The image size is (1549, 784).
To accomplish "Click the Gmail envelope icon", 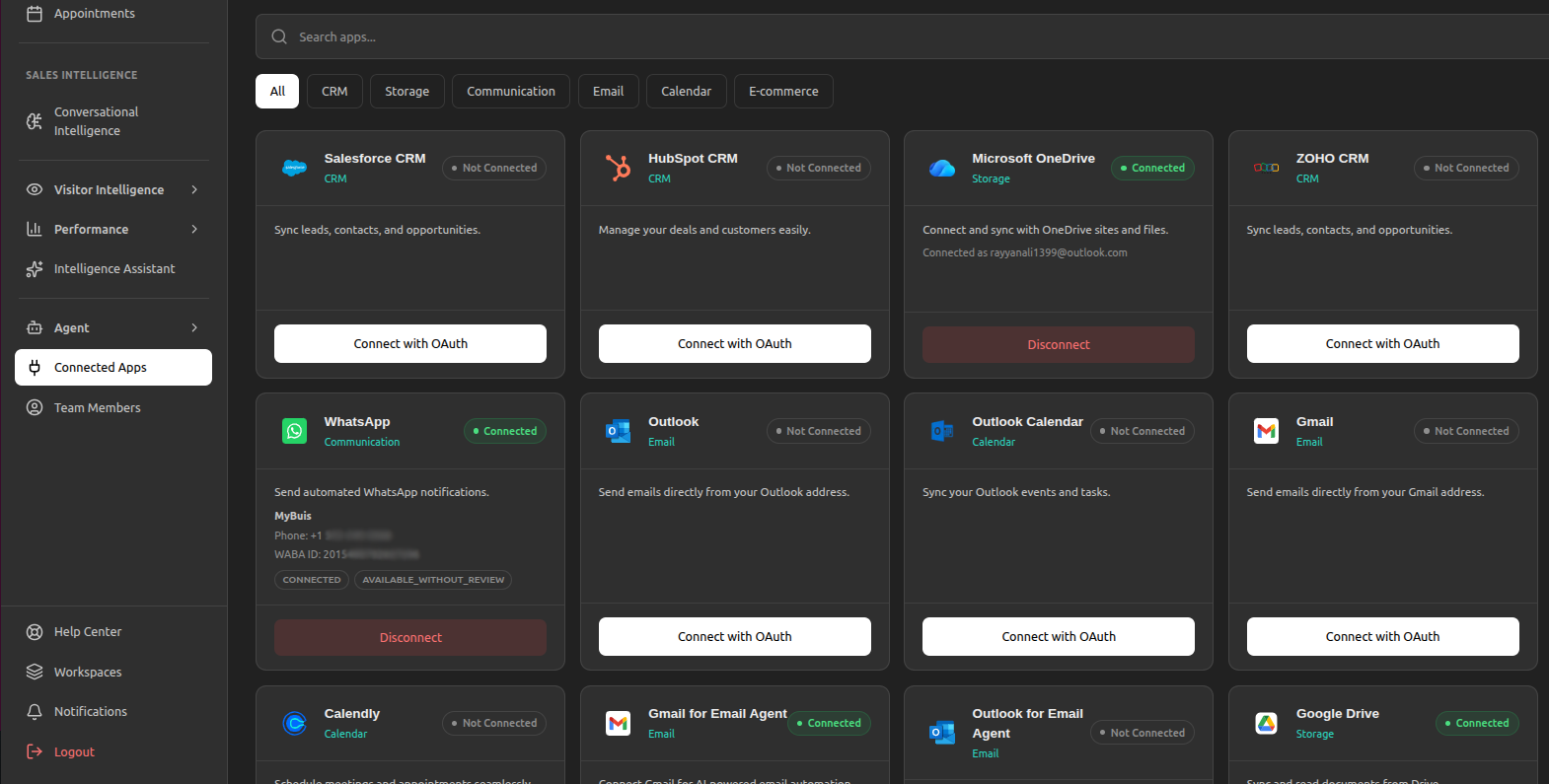I will click(x=1266, y=431).
